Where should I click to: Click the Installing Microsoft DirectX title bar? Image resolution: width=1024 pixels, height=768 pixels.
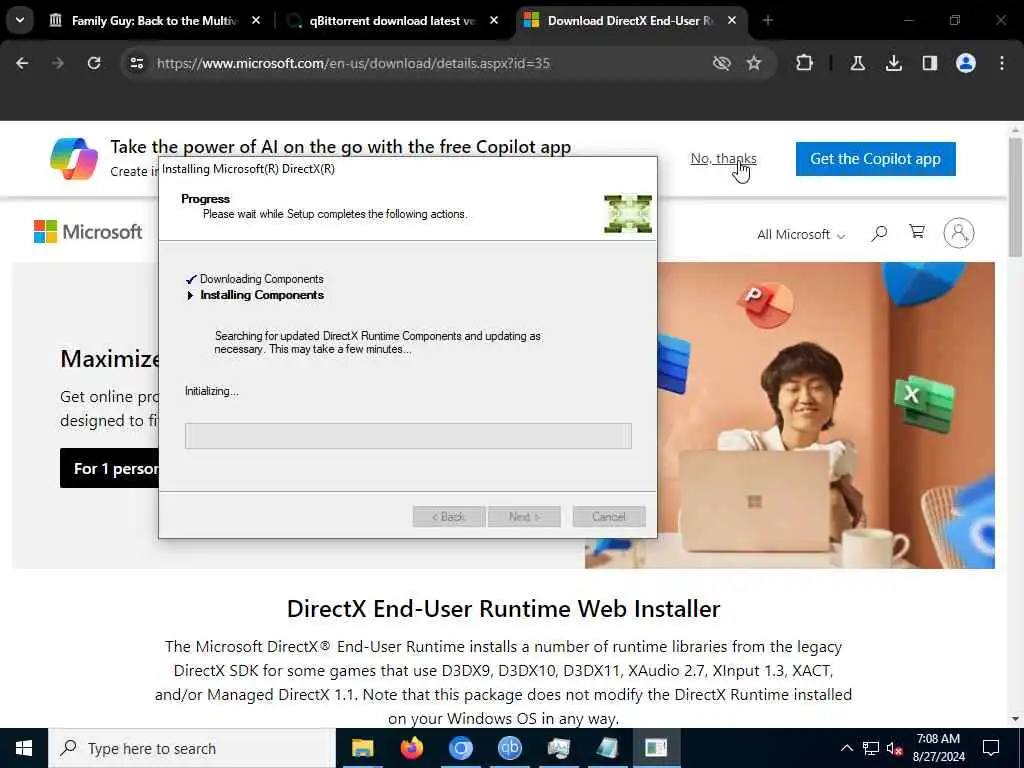pyautogui.click(x=408, y=168)
